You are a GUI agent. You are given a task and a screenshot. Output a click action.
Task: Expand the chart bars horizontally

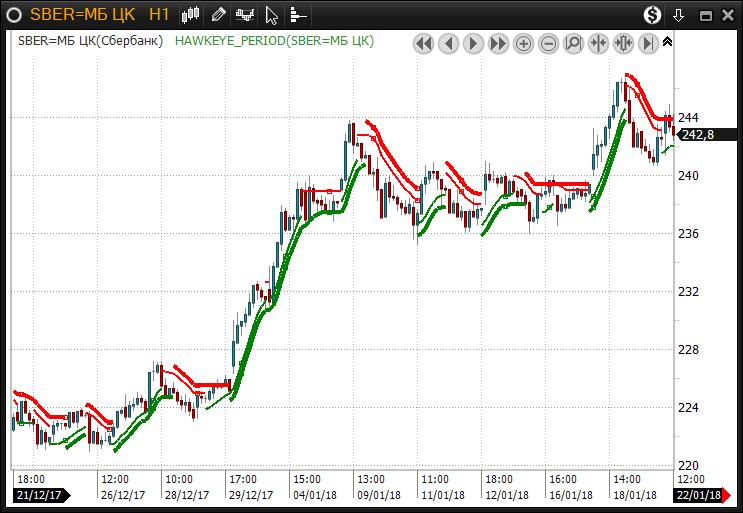click(x=623, y=43)
